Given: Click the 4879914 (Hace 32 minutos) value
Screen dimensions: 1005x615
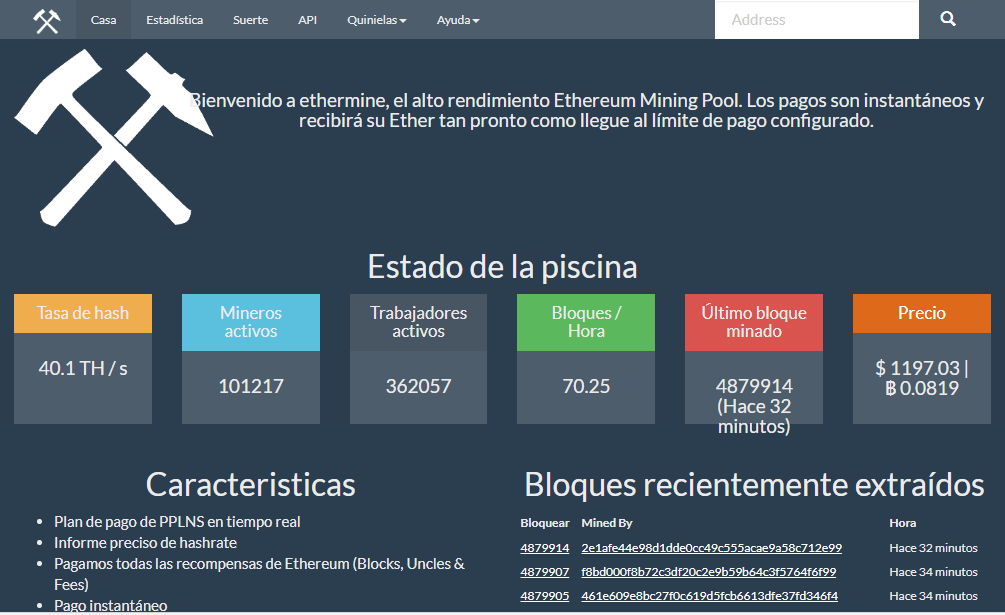Looking at the screenshot, I should 754,406.
